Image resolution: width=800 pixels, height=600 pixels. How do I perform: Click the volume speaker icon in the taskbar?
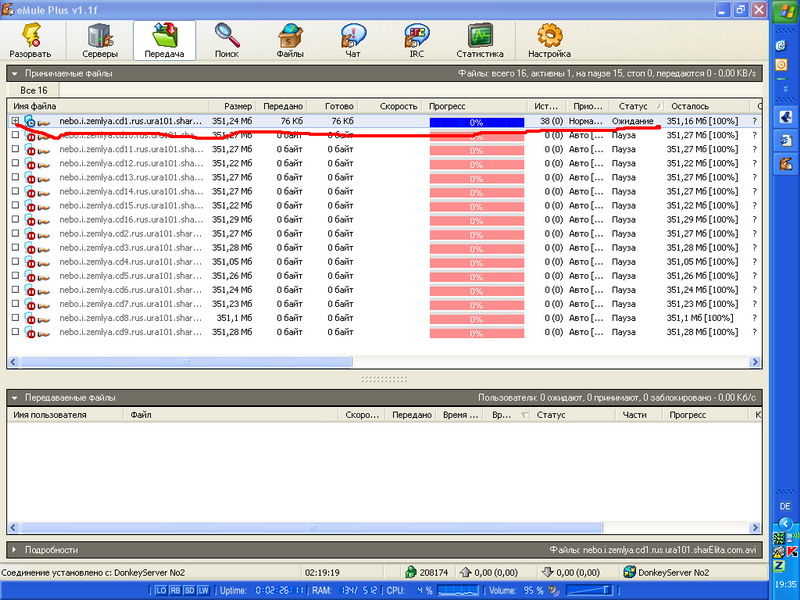pyautogui.click(x=554, y=590)
